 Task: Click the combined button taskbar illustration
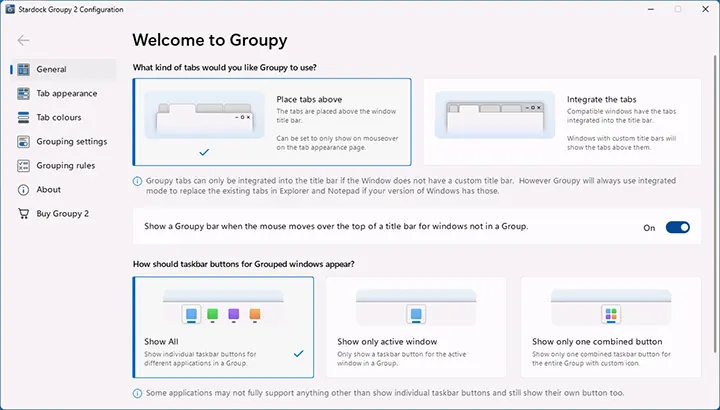click(611, 308)
